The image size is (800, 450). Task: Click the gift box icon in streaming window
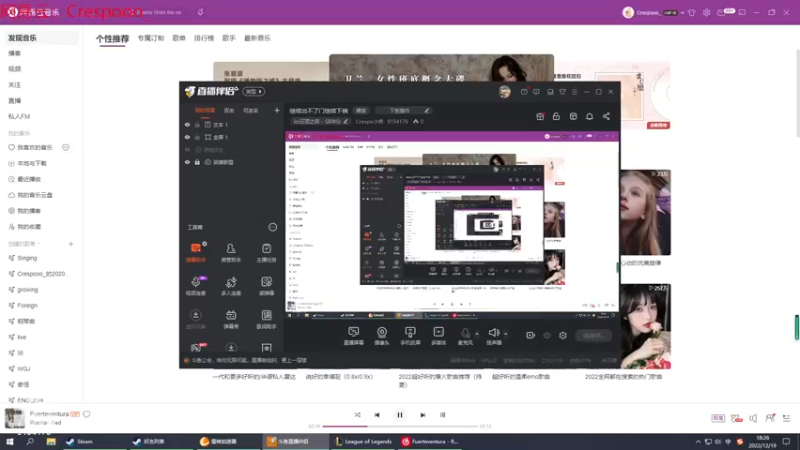point(540,116)
